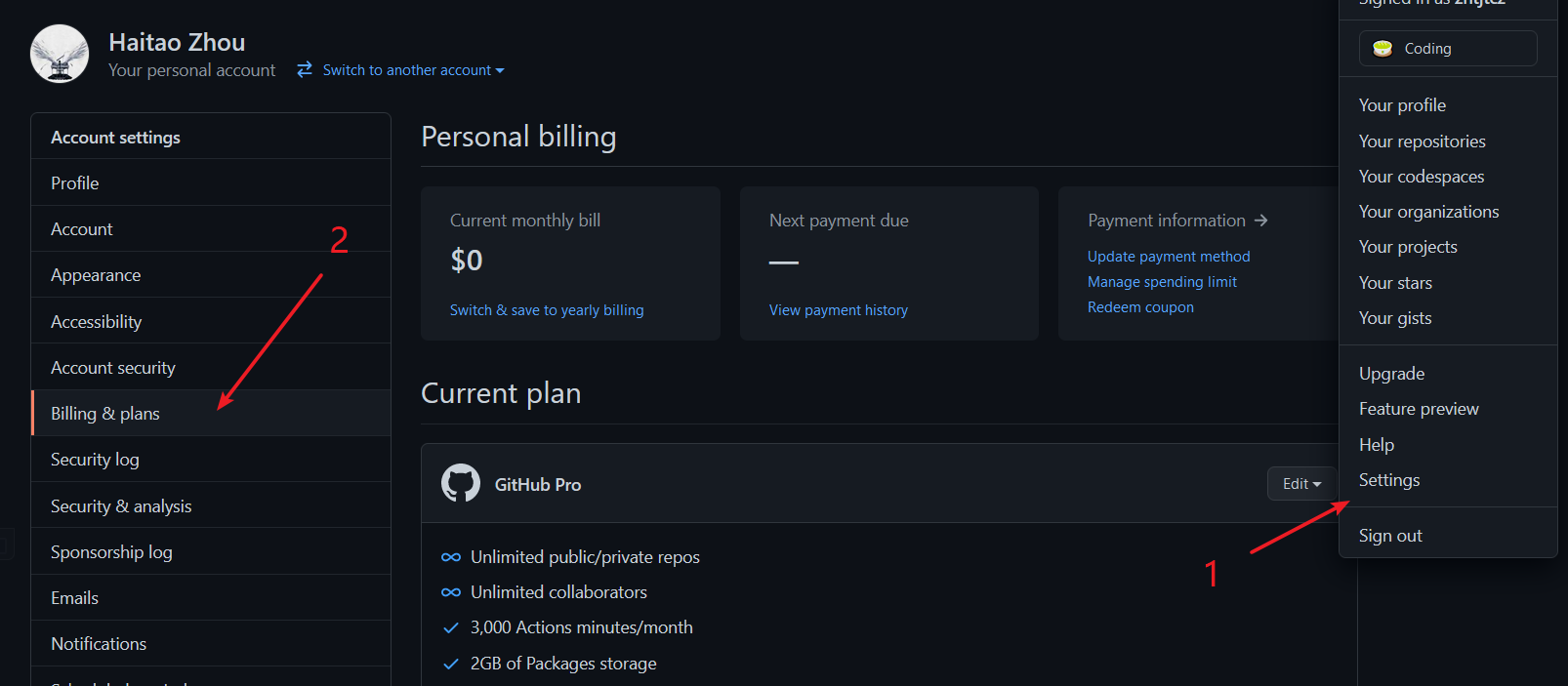
Task: Click Update payment method link
Action: click(x=1169, y=256)
